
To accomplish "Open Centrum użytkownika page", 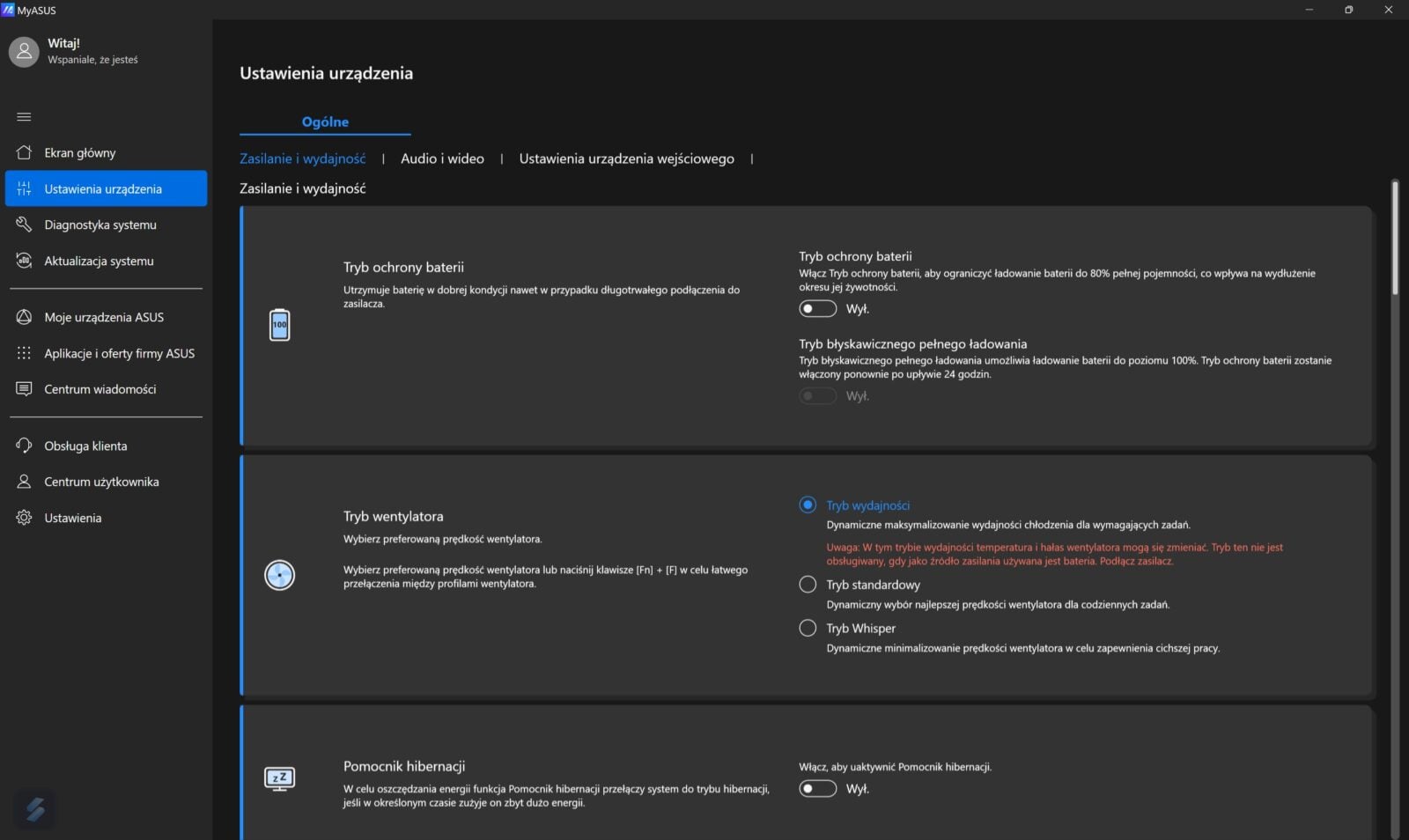I will [x=106, y=482].
